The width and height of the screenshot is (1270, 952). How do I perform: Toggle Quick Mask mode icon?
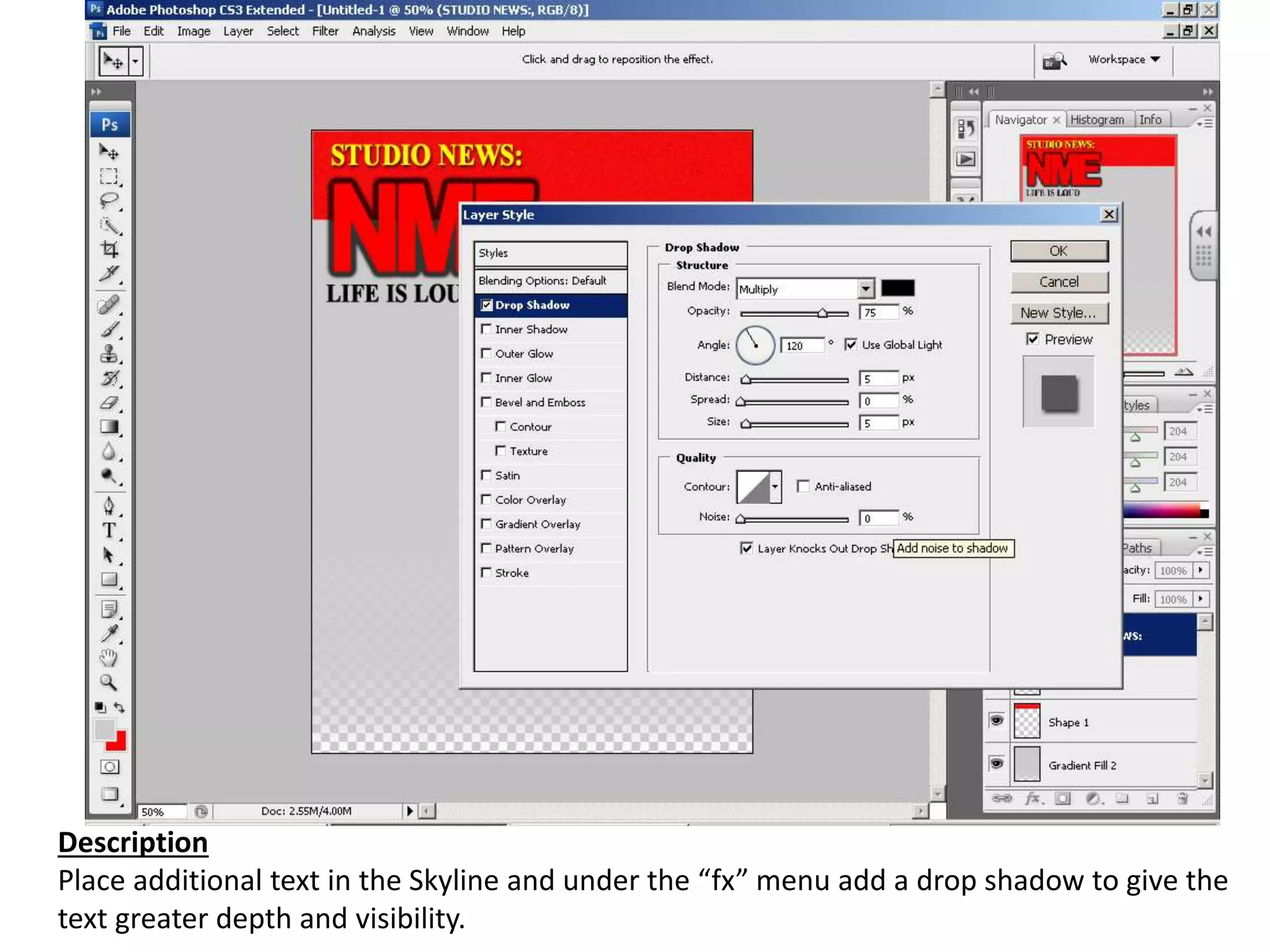tap(110, 767)
